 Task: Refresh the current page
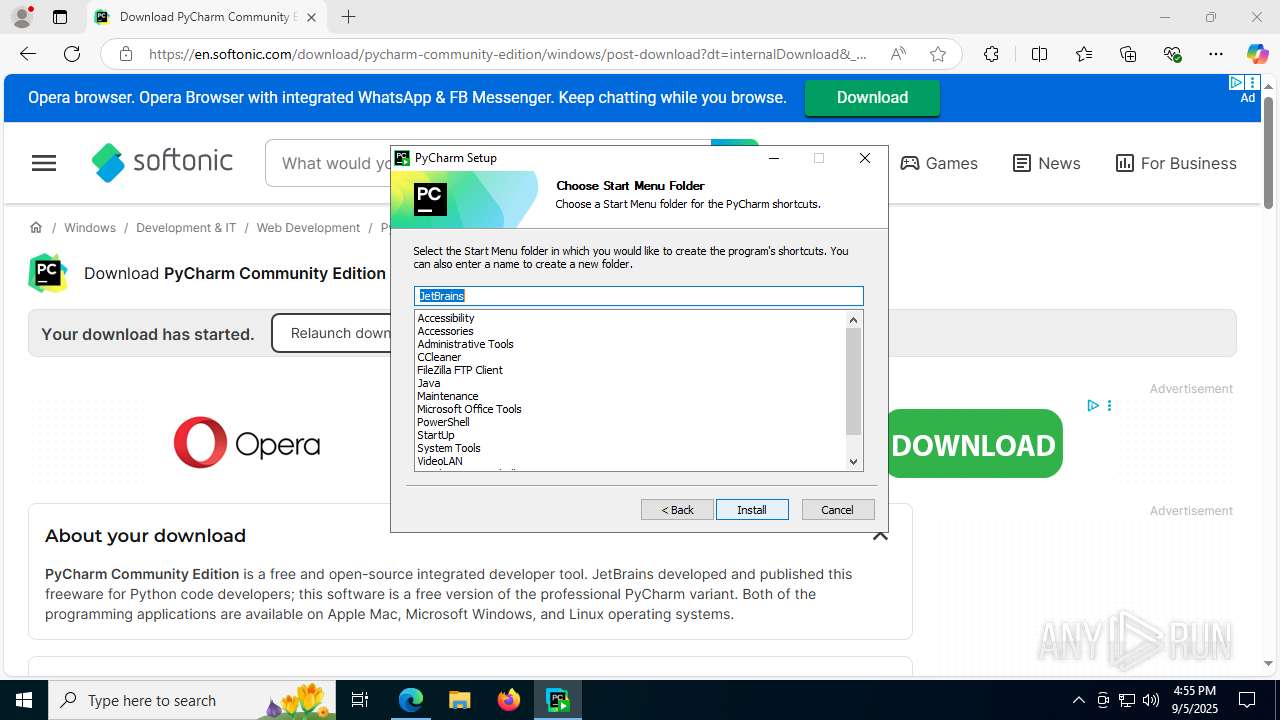pos(72,54)
